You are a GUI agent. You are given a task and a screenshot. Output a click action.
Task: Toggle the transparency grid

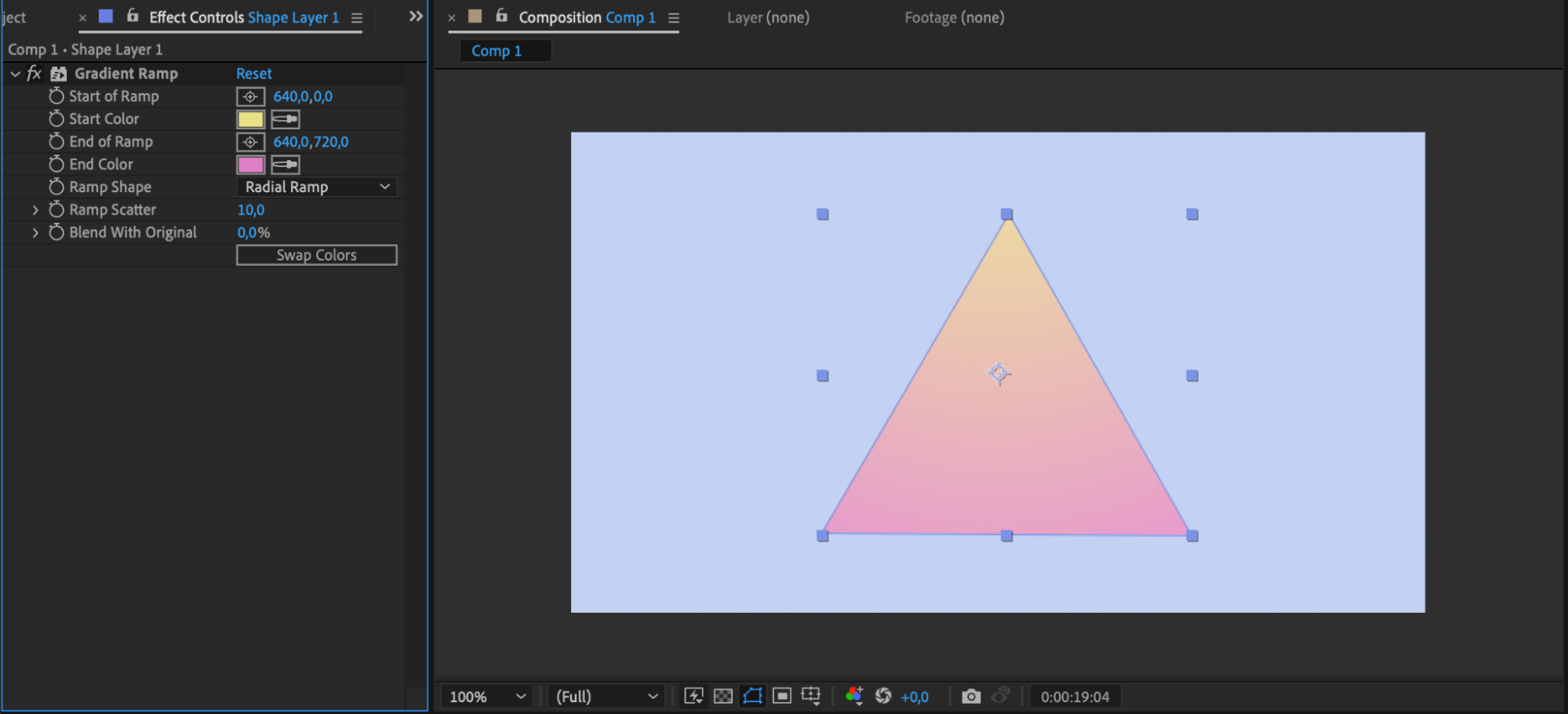click(x=723, y=696)
